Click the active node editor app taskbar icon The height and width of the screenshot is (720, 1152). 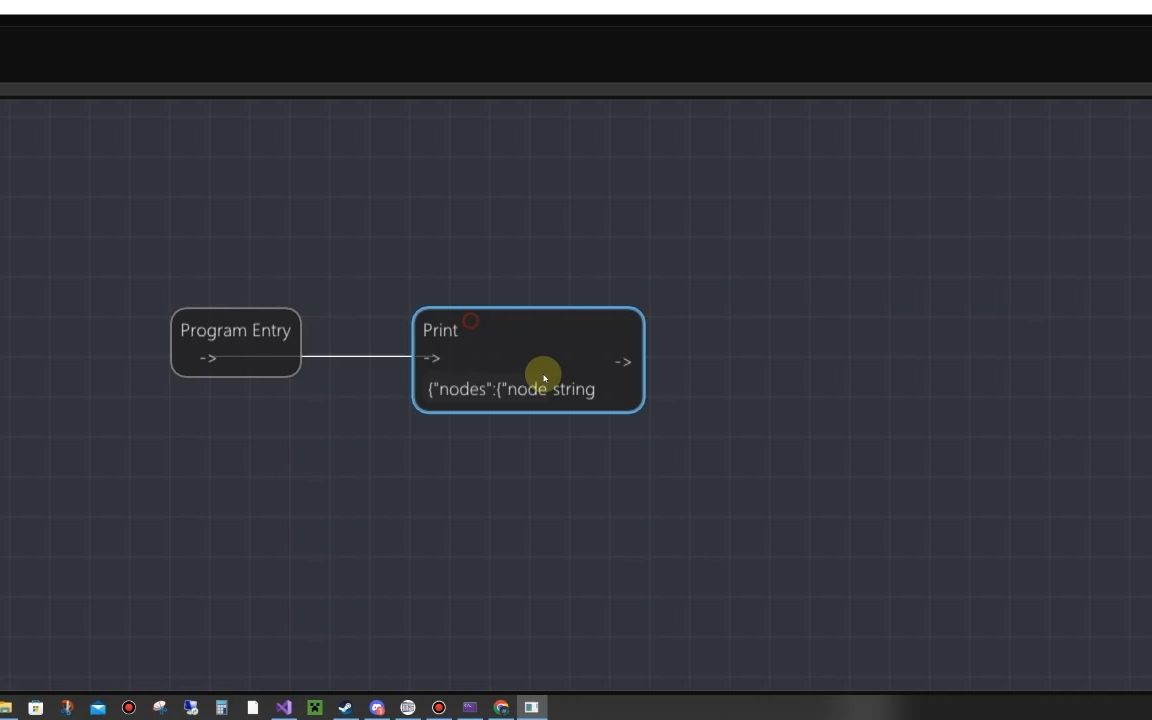[532, 708]
